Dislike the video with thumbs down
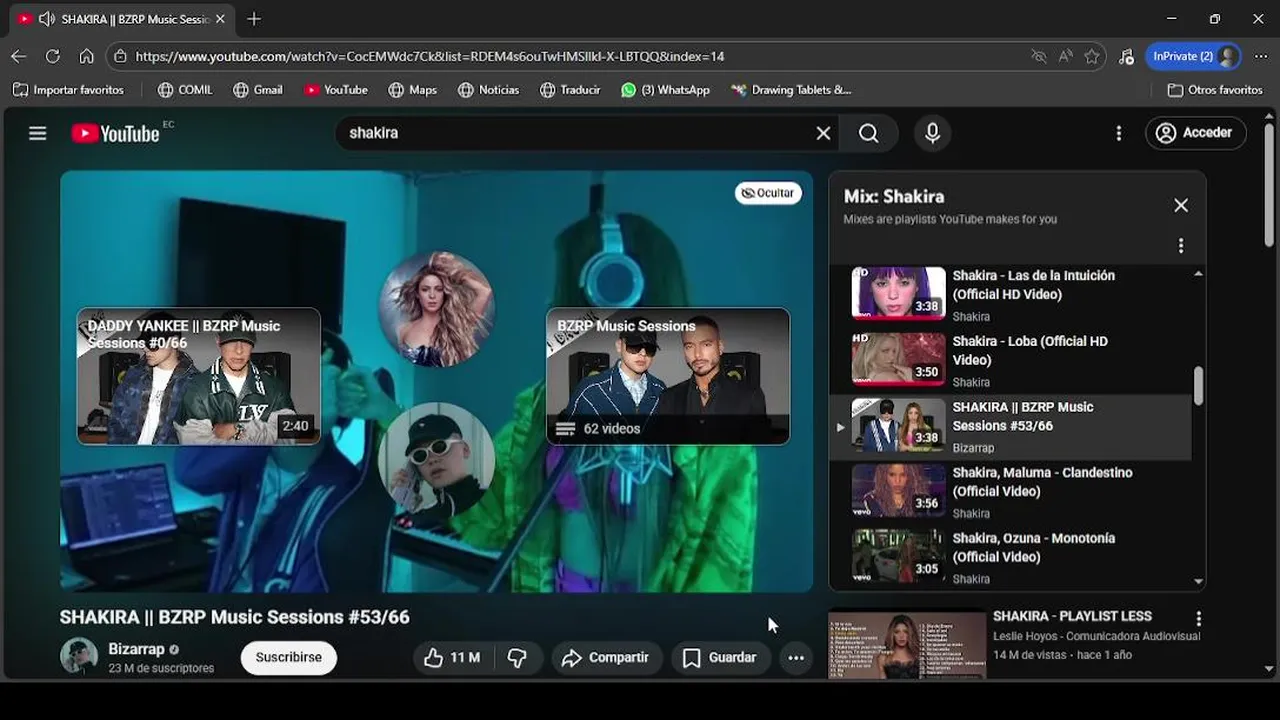The height and width of the screenshot is (720, 1280). coord(517,657)
